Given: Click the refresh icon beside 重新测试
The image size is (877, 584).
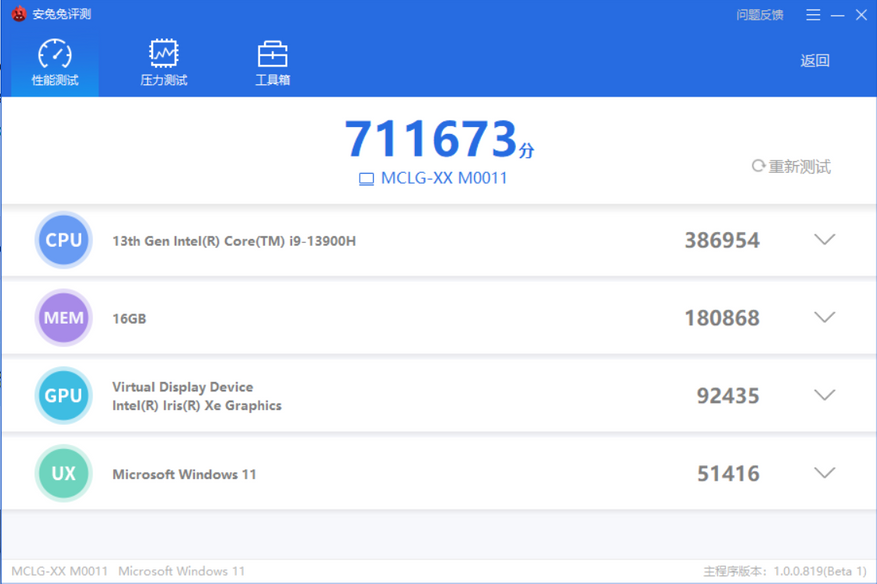Looking at the screenshot, I should click(x=758, y=166).
